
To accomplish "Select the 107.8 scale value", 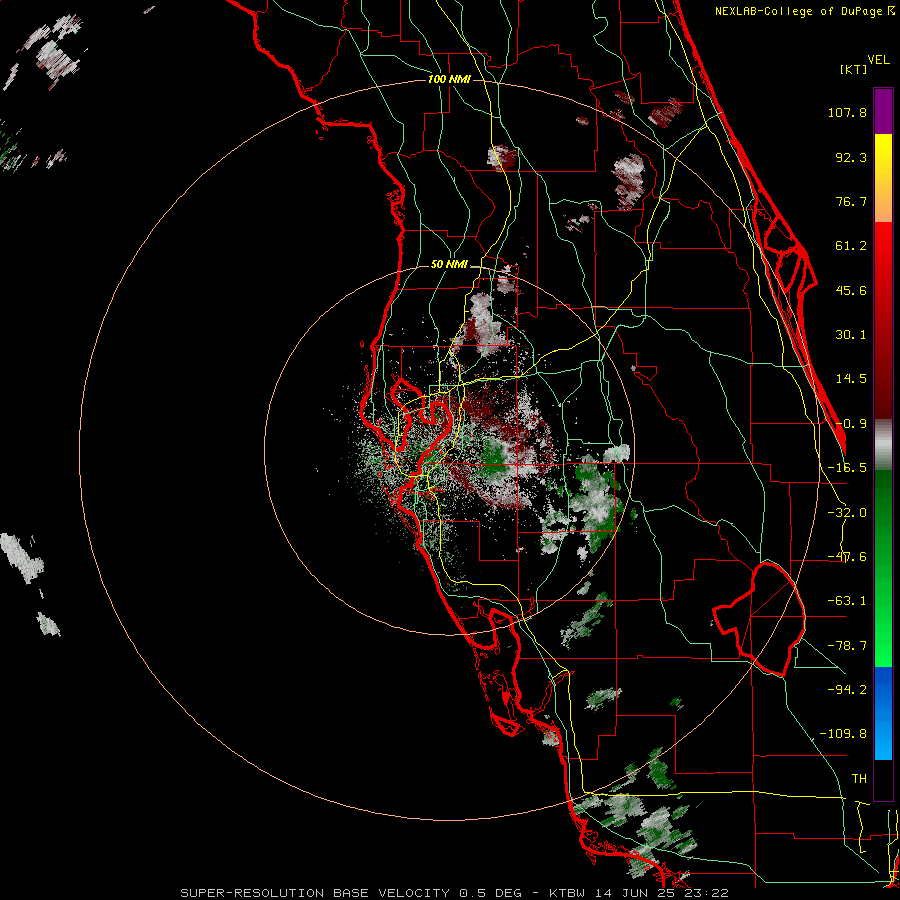I will [847, 112].
